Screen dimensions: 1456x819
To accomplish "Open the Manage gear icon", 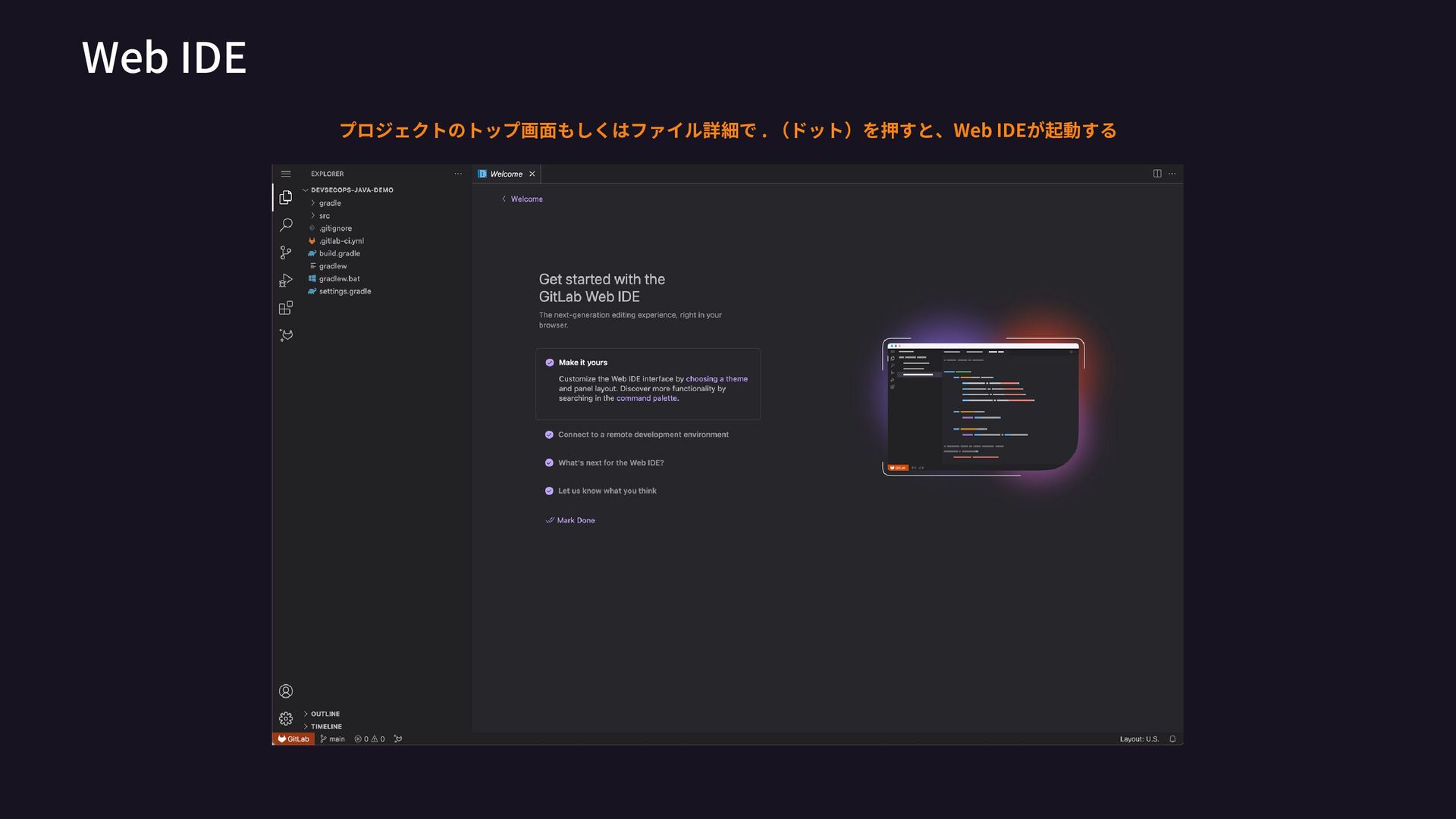I will coord(286,718).
